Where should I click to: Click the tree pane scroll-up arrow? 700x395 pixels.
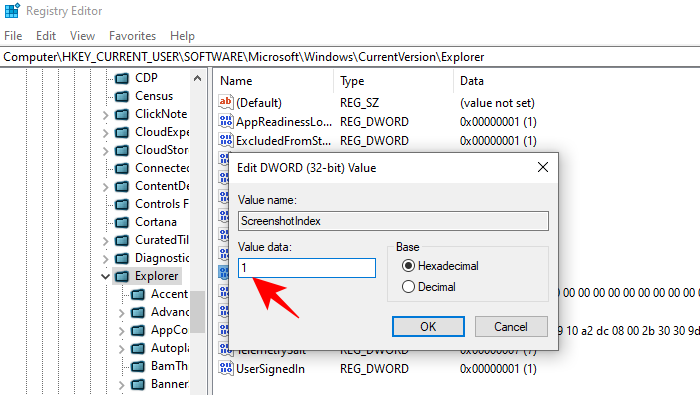tap(197, 79)
